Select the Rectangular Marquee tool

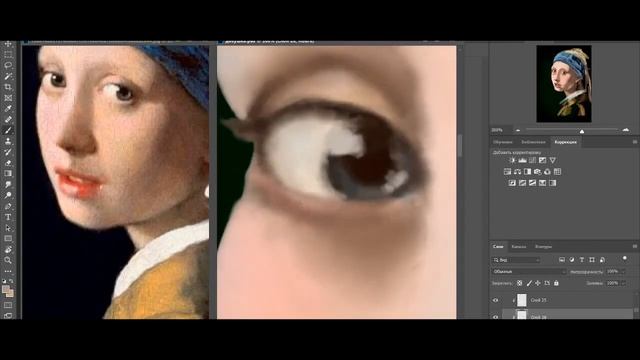pyautogui.click(x=8, y=54)
